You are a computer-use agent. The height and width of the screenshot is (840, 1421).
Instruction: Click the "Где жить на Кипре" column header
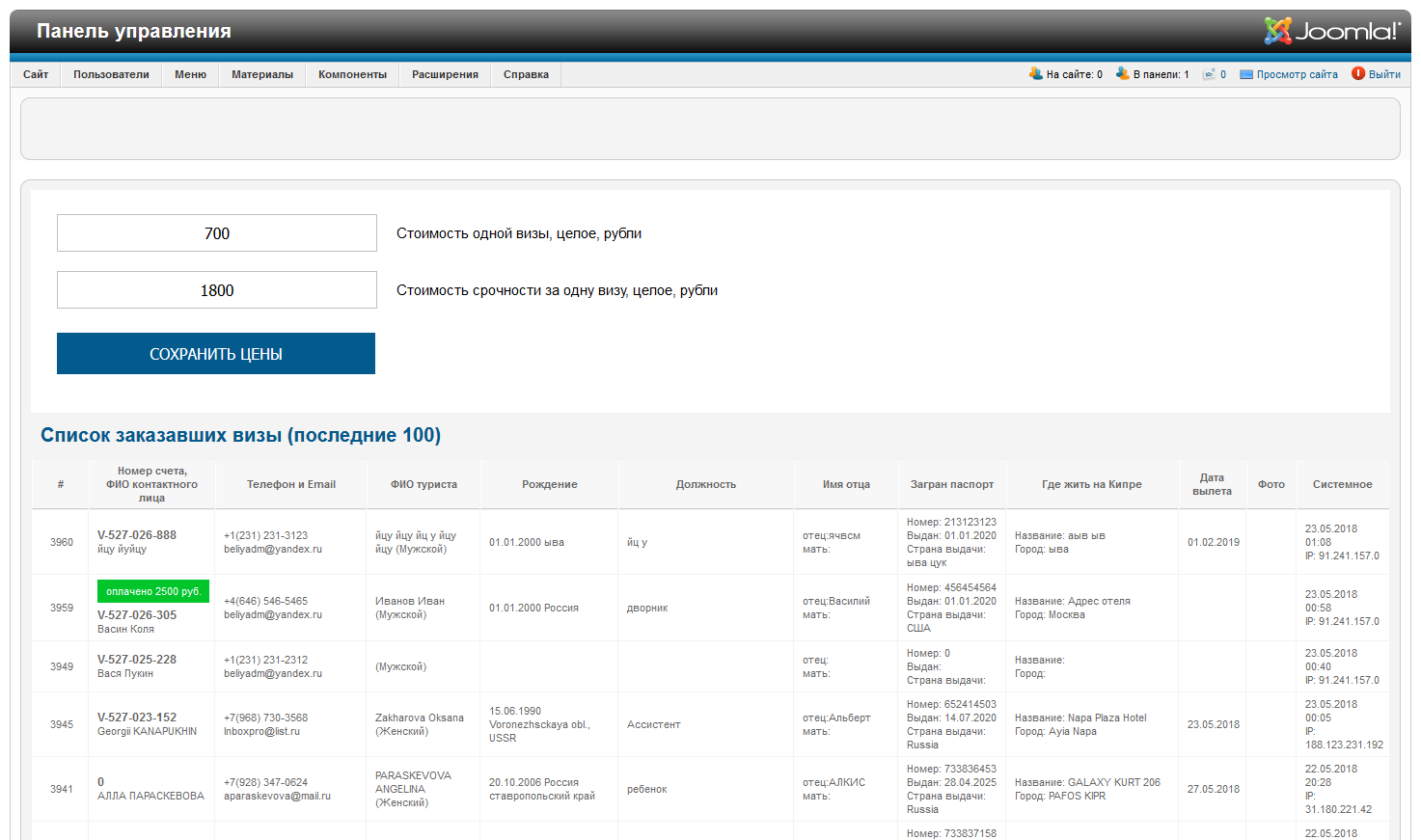point(1092,484)
